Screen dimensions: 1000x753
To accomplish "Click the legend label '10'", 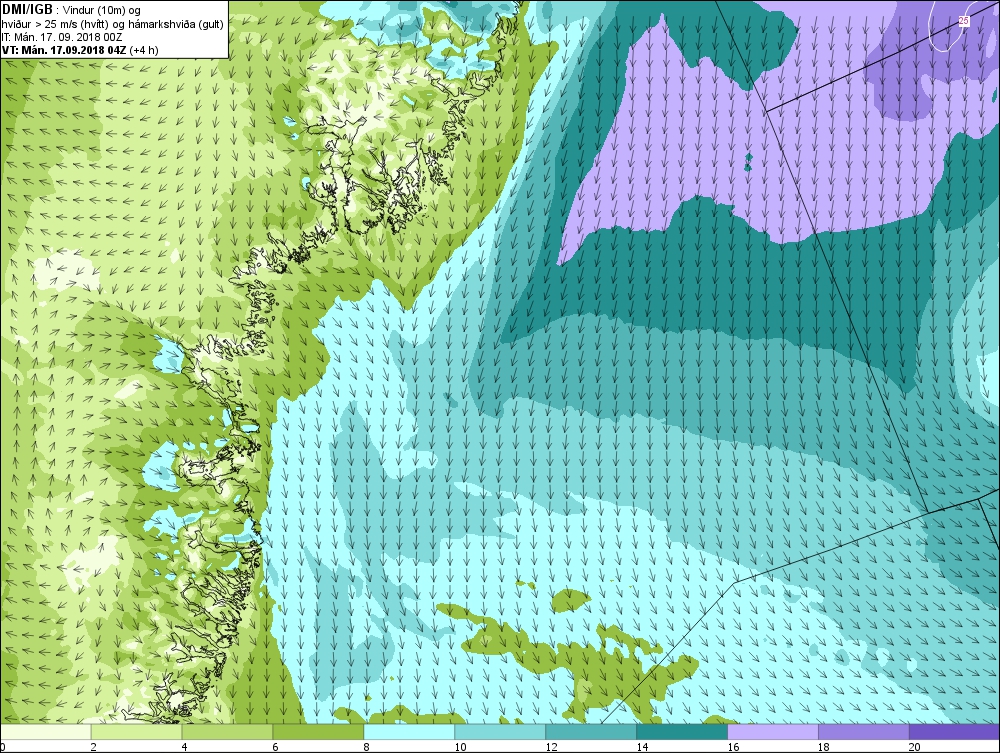I will (x=460, y=747).
